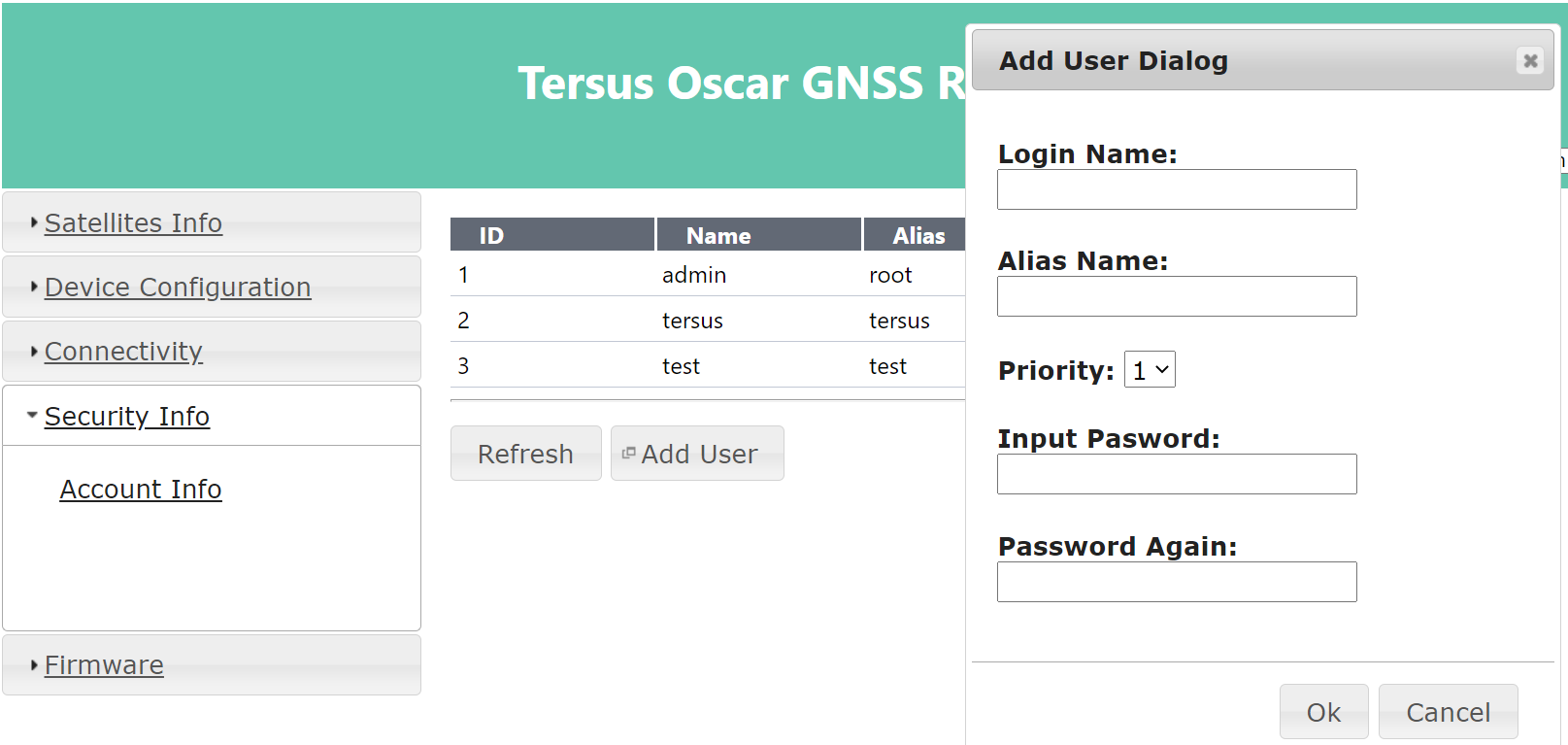The width and height of the screenshot is (1568, 745).
Task: Click the Alias Name input field
Action: [1177, 296]
